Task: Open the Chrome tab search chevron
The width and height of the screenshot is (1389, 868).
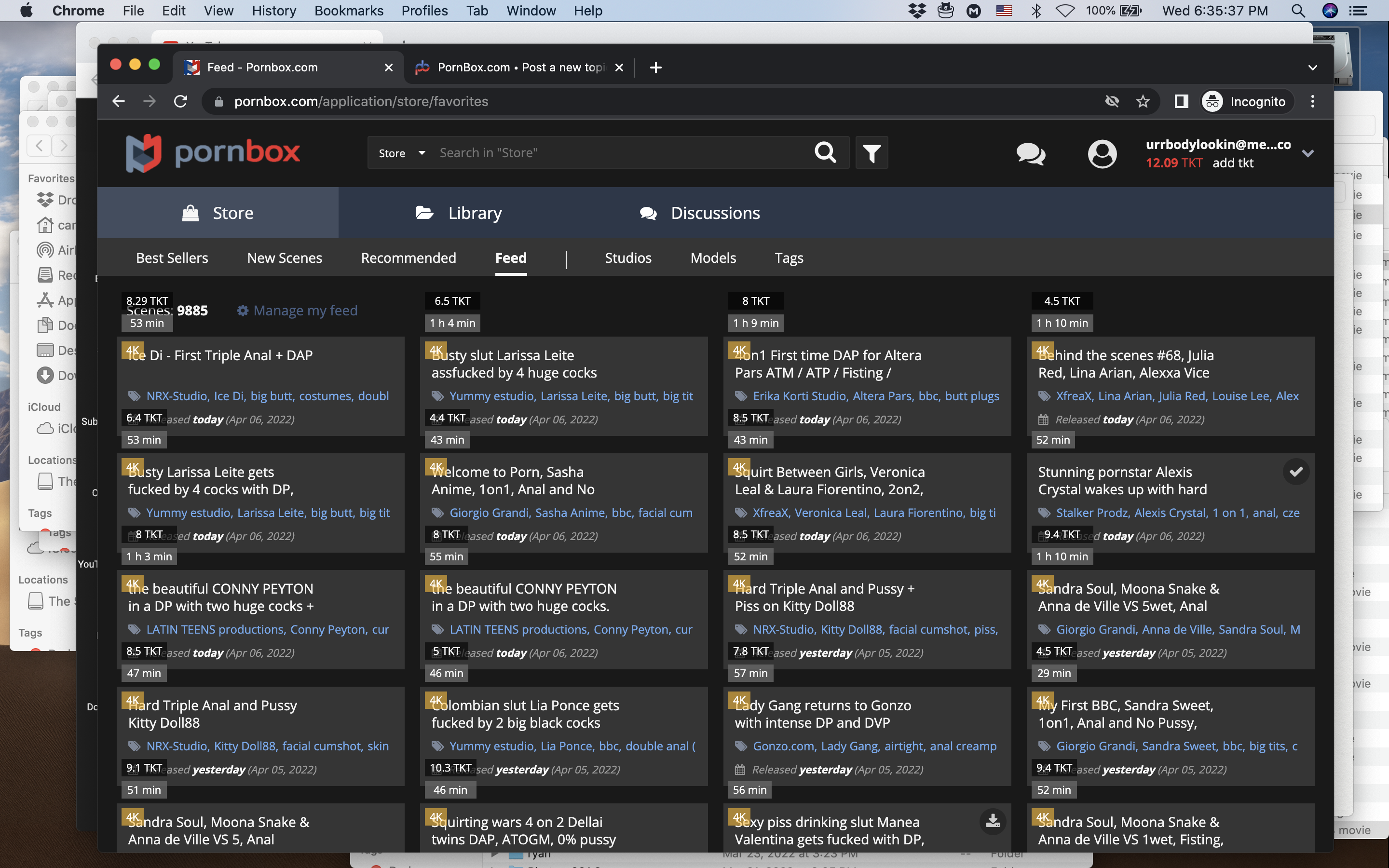Action: point(1312,68)
